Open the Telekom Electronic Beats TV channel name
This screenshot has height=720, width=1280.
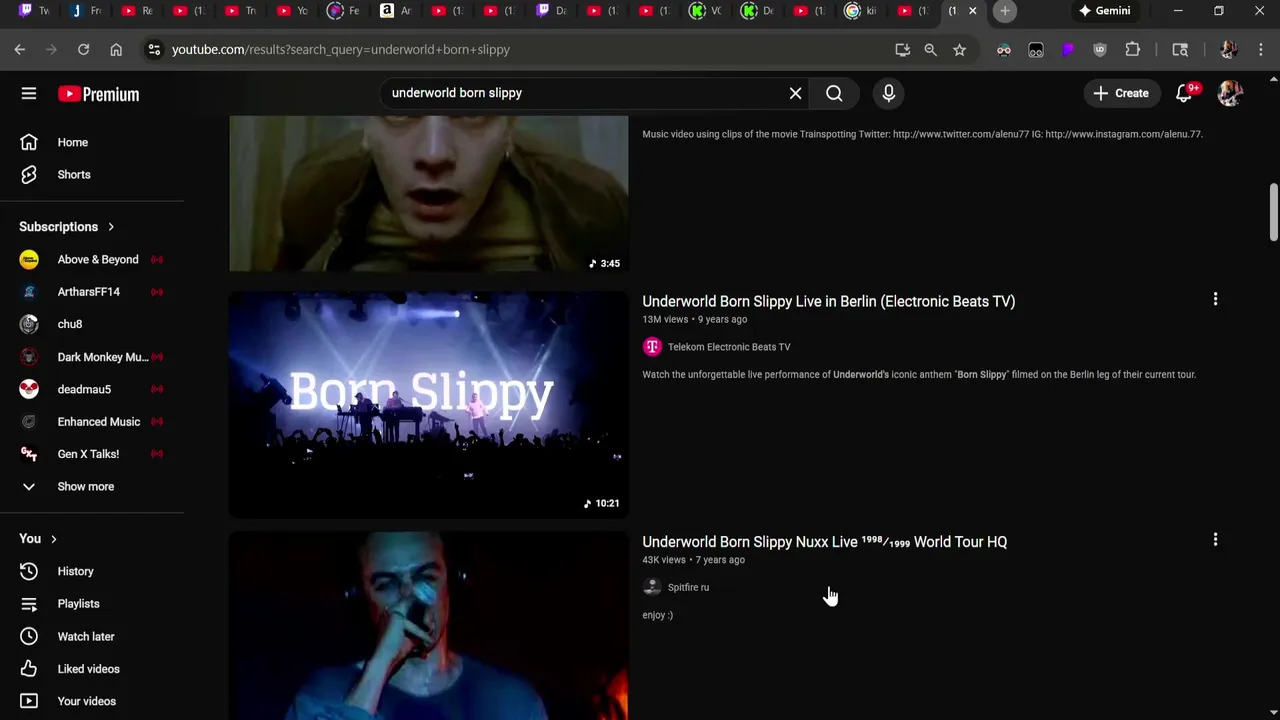[729, 347]
